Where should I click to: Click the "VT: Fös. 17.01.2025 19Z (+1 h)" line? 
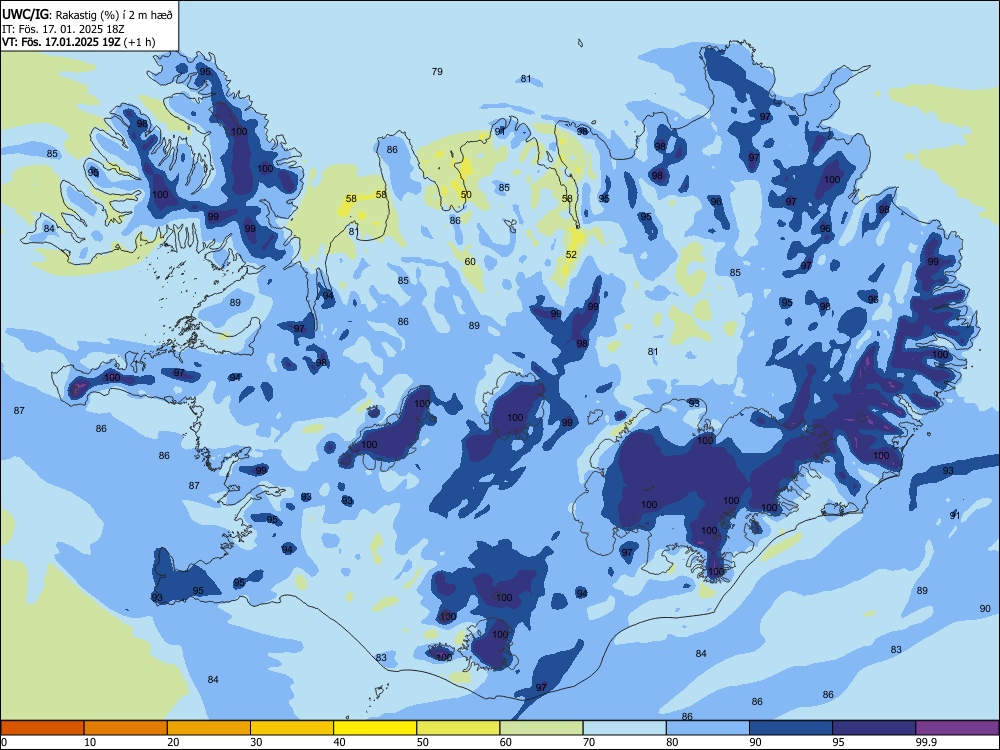(x=78, y=42)
